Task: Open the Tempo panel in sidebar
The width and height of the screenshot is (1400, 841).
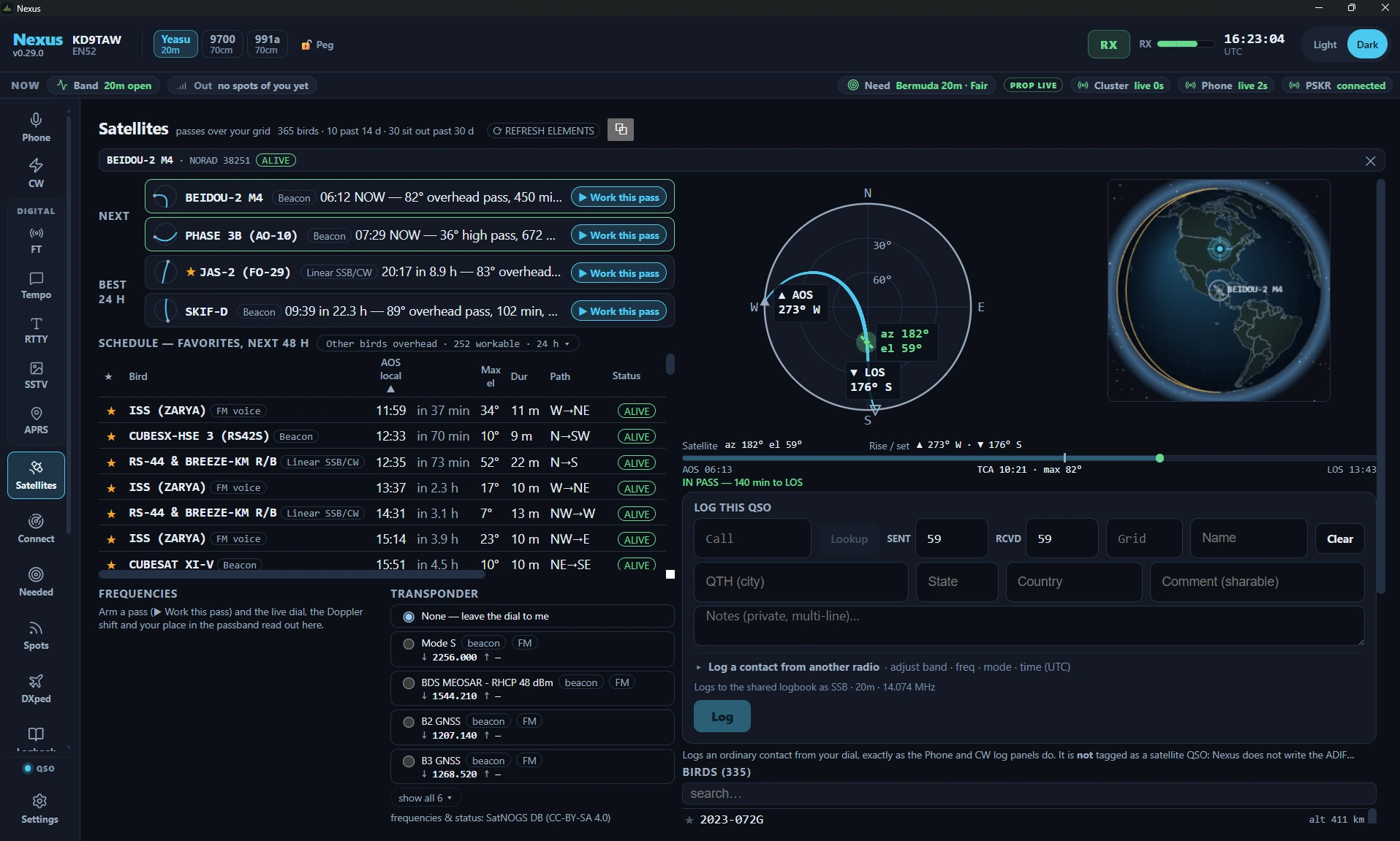Action: (36, 286)
